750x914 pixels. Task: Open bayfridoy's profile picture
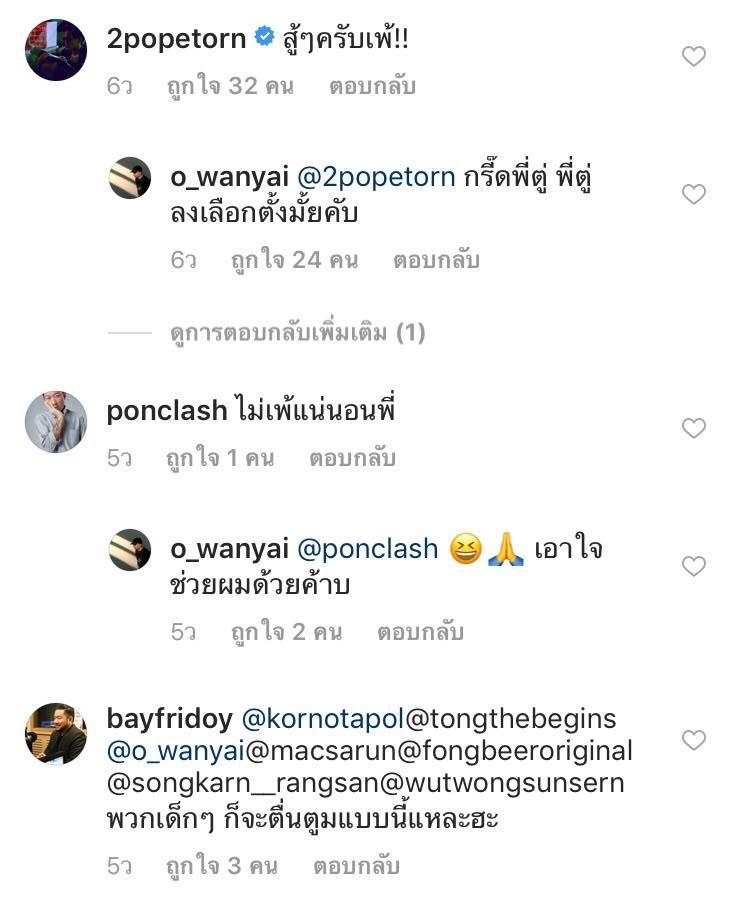(56, 734)
